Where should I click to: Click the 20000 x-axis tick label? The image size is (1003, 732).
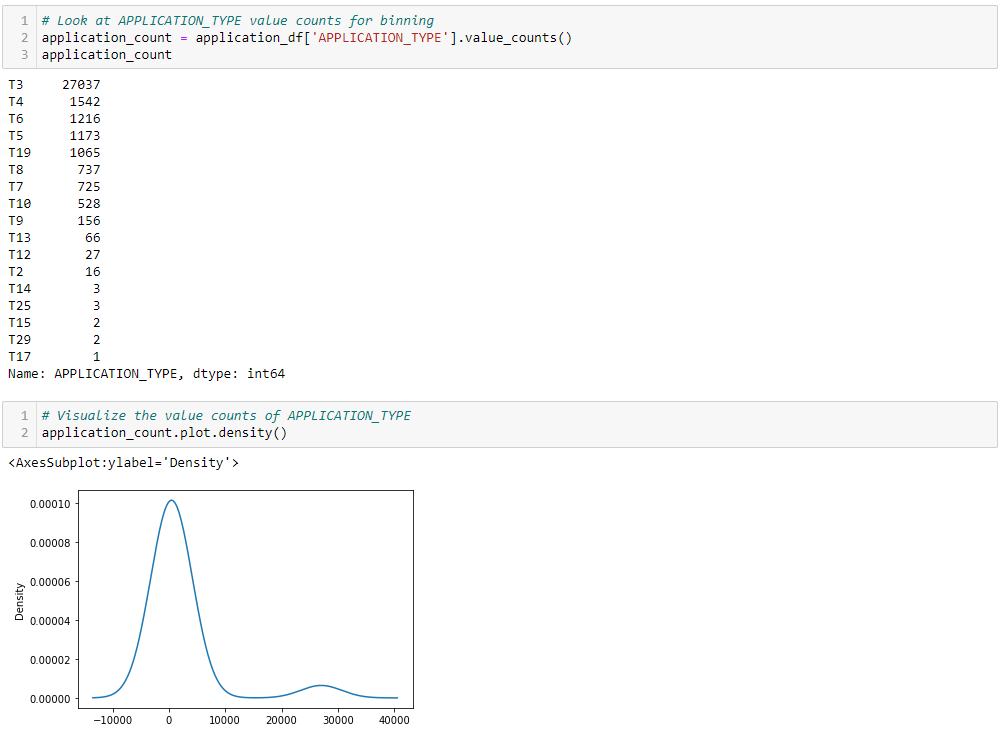pyautogui.click(x=281, y=720)
